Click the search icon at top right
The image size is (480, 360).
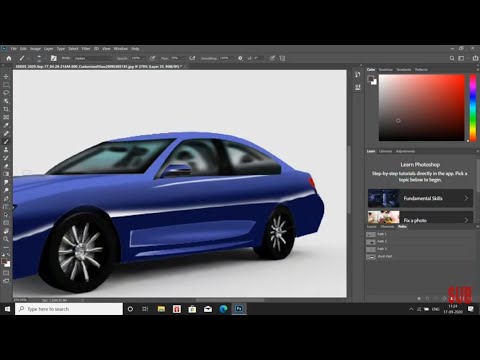click(452, 58)
